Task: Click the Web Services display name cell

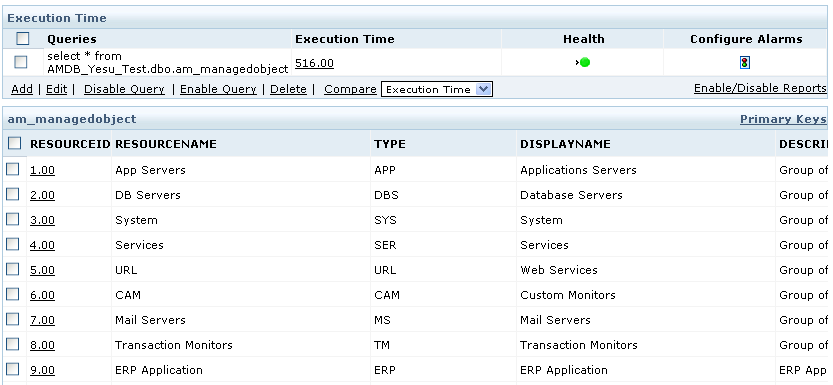Action: tap(559, 270)
